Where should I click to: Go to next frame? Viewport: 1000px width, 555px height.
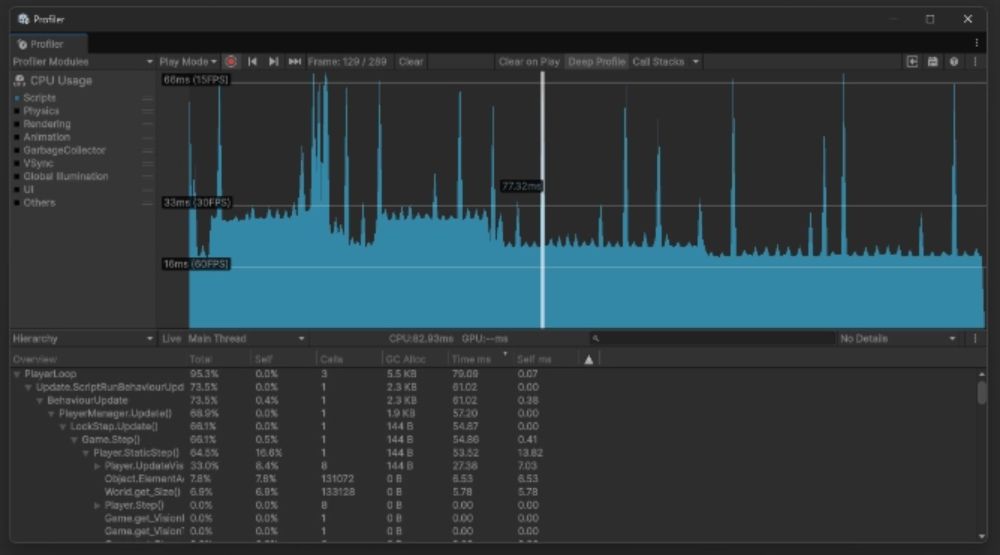(274, 62)
